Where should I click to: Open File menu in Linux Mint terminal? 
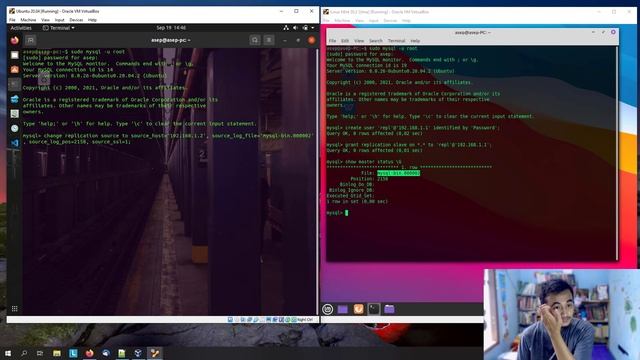[333, 41]
